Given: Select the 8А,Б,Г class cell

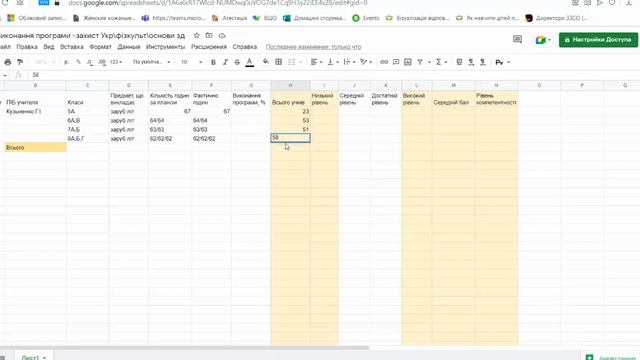Looking at the screenshot, I should coord(87,138).
